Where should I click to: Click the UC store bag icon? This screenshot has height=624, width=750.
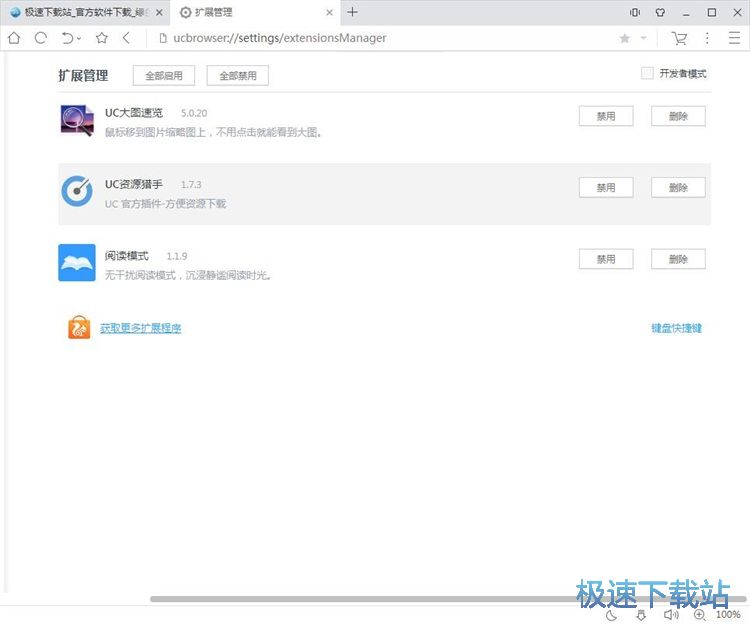click(x=79, y=328)
